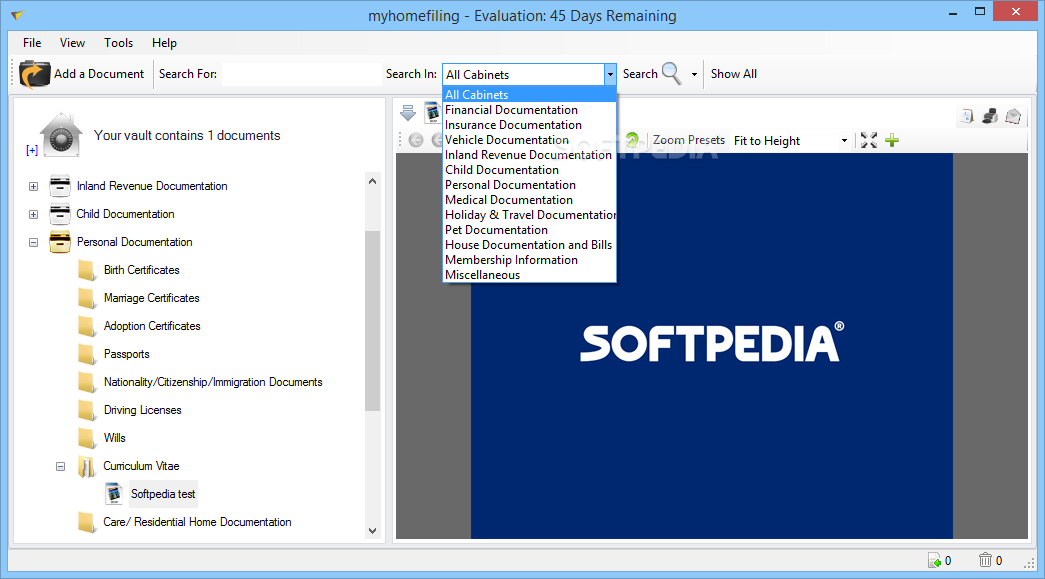The width and height of the screenshot is (1045, 579).
Task: Select the Marriage Certificates folder
Action: 151,298
